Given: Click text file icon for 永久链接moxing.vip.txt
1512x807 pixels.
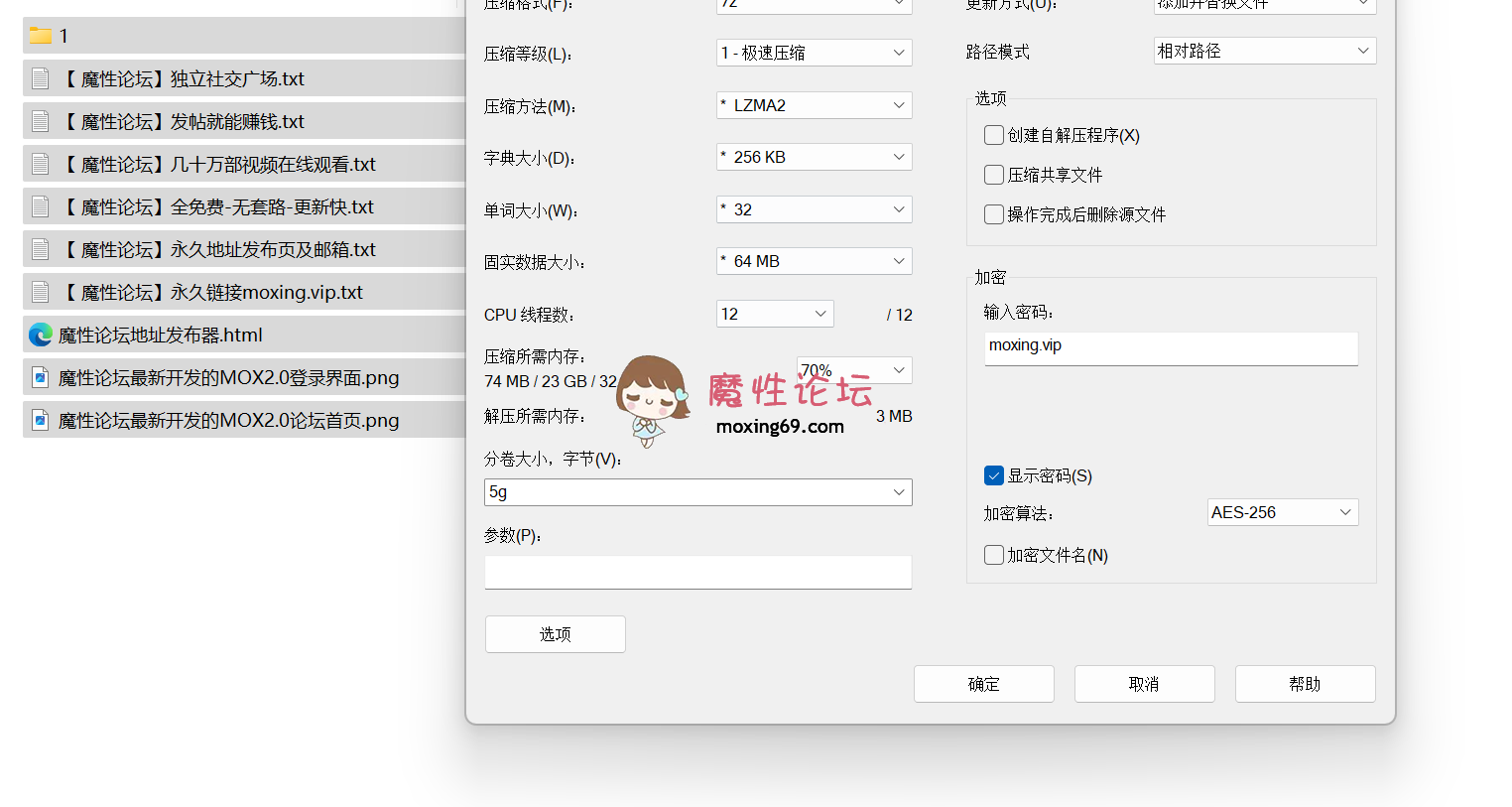Looking at the screenshot, I should point(41,292).
